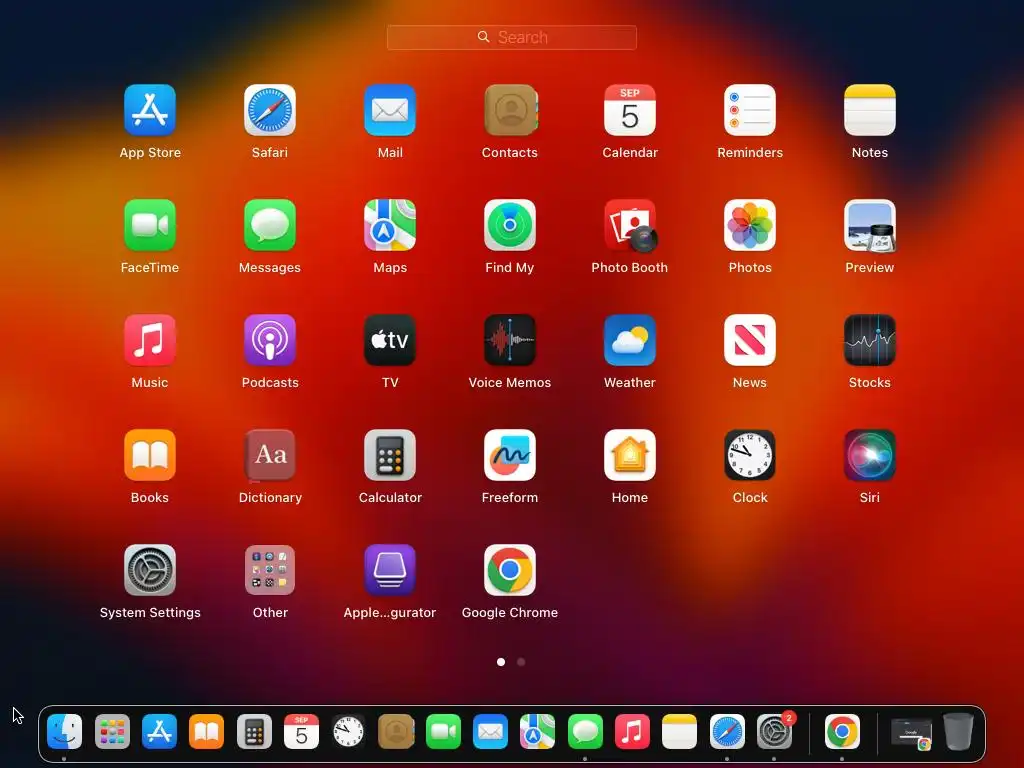Open the Find My app
Screen dimensions: 1024x768
(x=510, y=225)
